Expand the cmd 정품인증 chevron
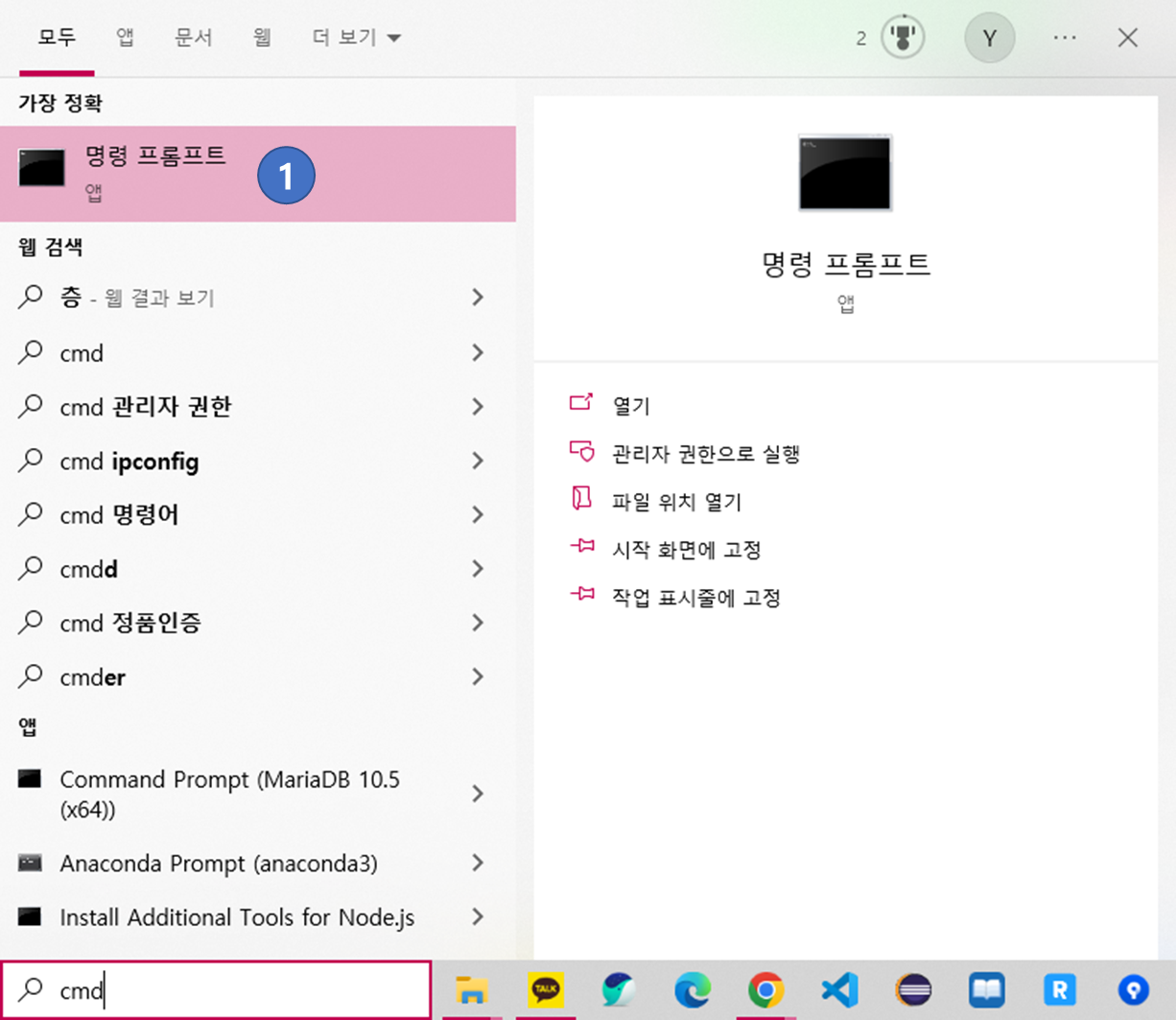The height and width of the screenshot is (1020, 1176). click(x=478, y=624)
